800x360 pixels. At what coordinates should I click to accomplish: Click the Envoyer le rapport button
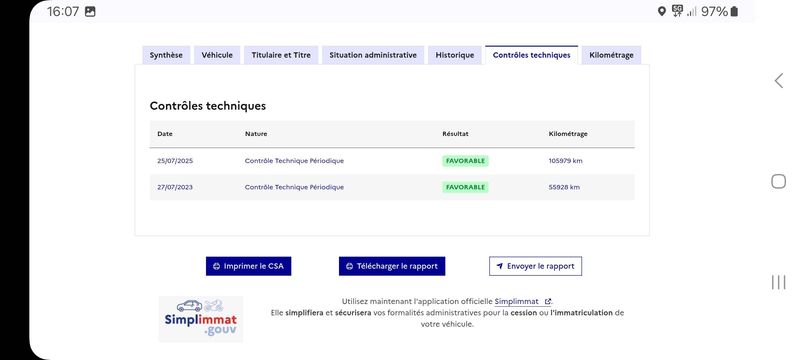pyautogui.click(x=535, y=266)
